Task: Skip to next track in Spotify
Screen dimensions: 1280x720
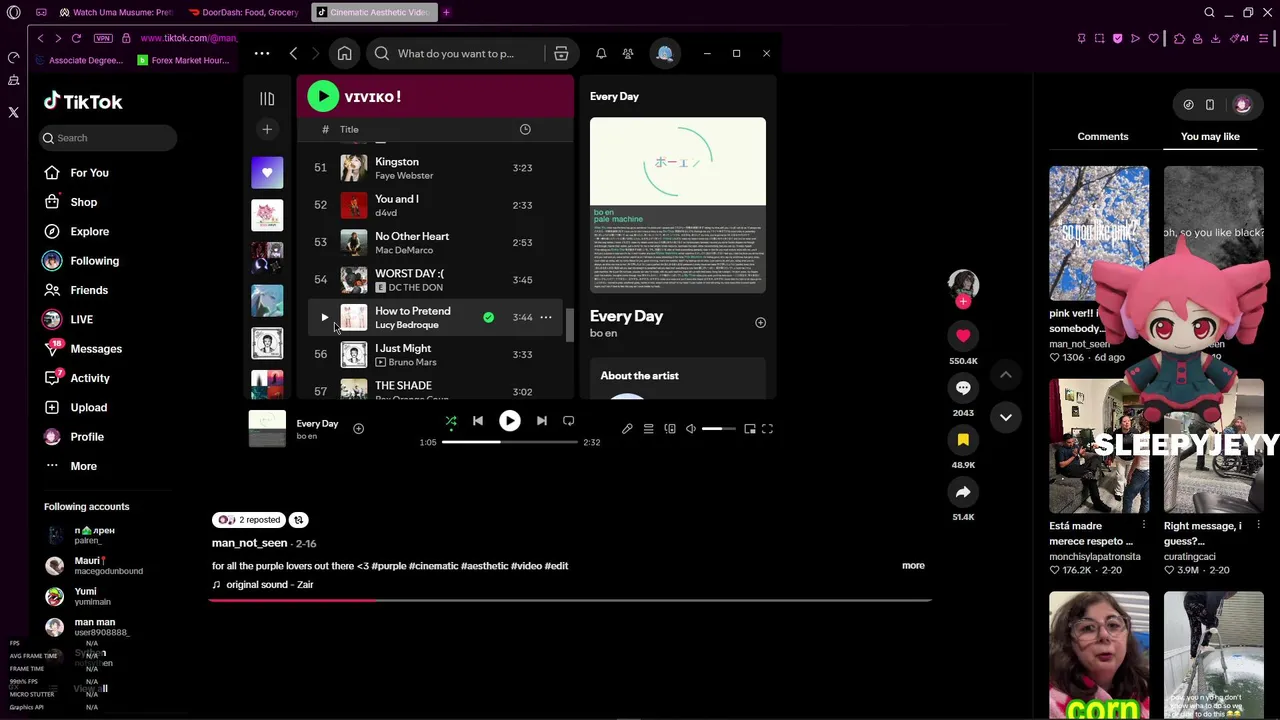Action: click(x=542, y=421)
